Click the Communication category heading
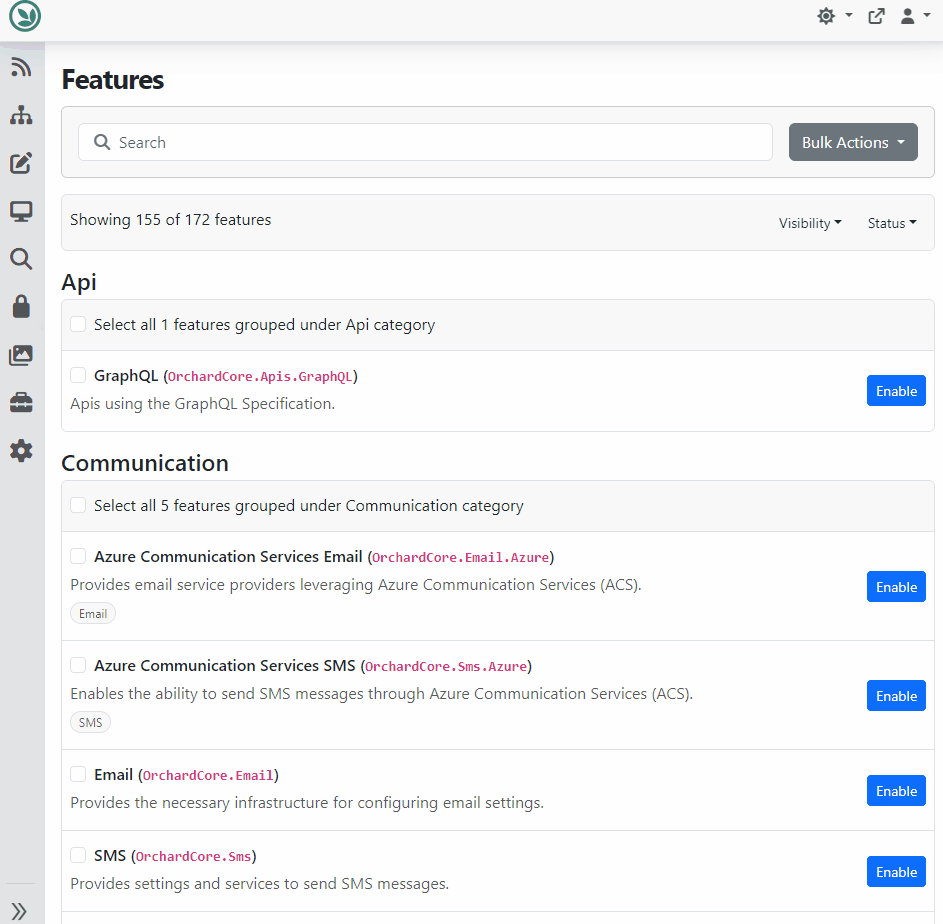 click(145, 463)
